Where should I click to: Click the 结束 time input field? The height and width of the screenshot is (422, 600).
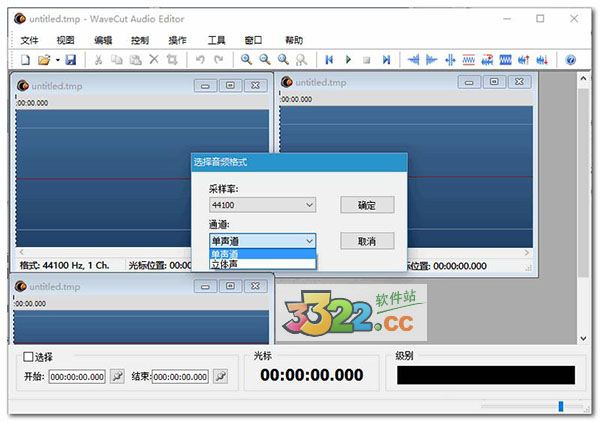[x=180, y=377]
